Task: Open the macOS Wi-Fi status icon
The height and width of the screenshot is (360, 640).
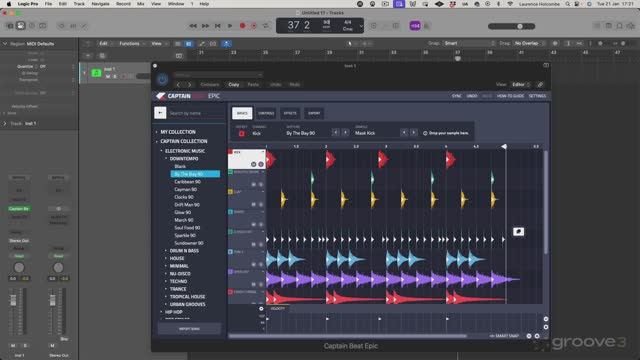Action: pos(510,4)
